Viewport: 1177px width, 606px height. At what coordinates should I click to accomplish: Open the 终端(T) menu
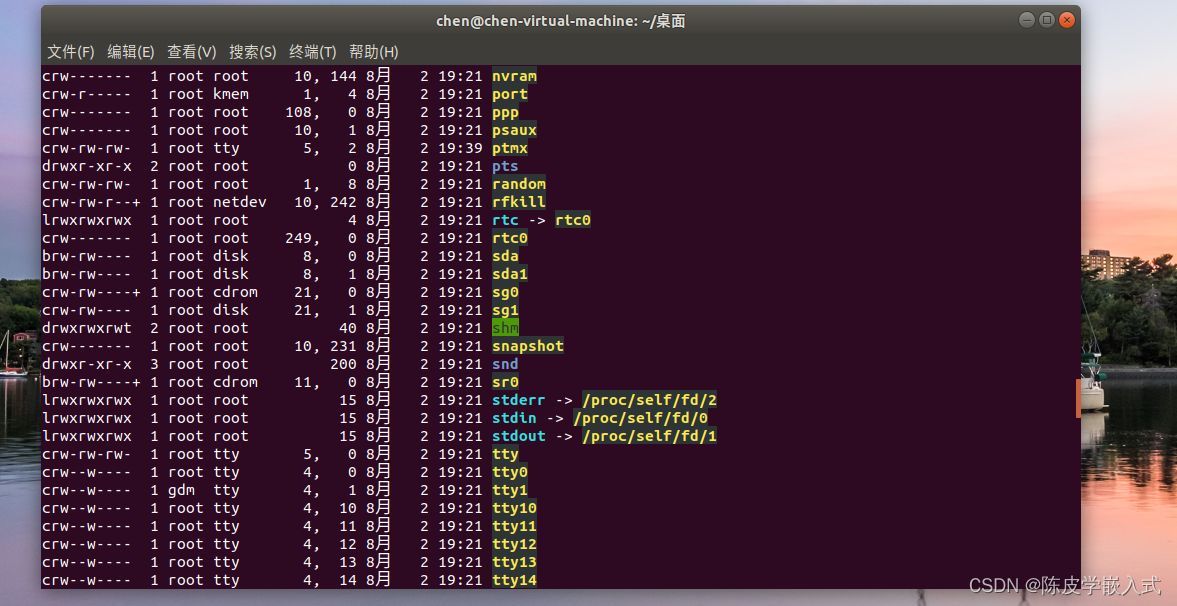tap(312, 52)
